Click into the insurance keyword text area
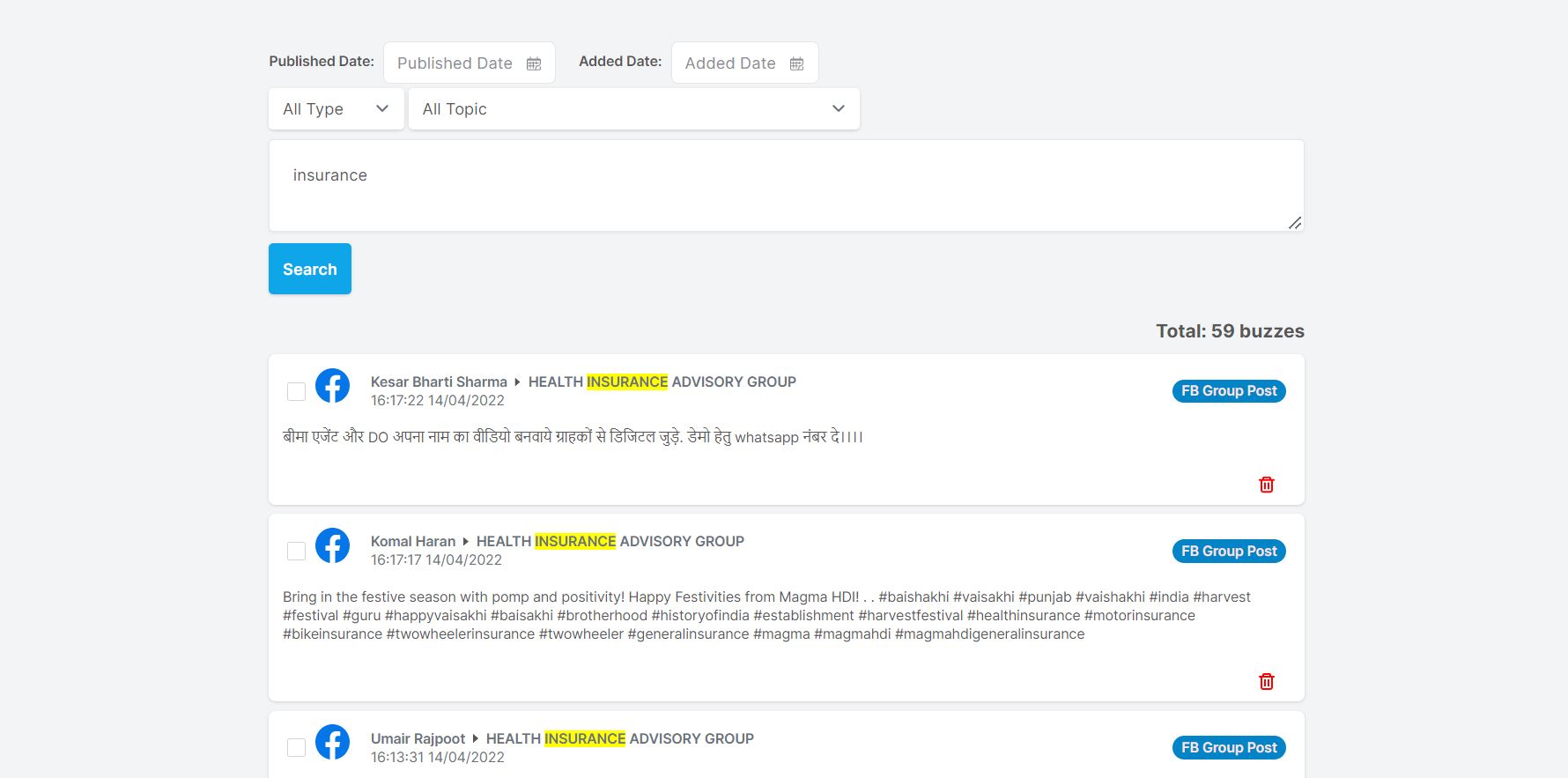This screenshot has height=778, width=1568. (x=786, y=186)
